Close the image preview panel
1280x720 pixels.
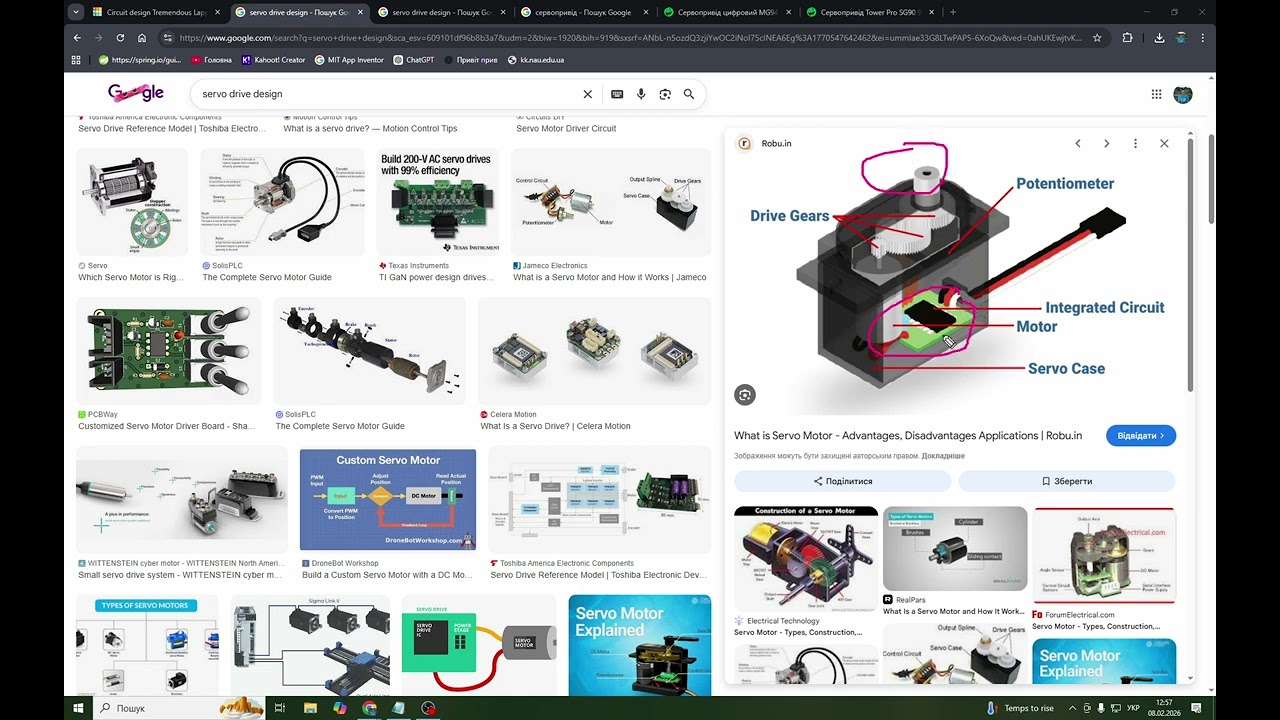1164,143
